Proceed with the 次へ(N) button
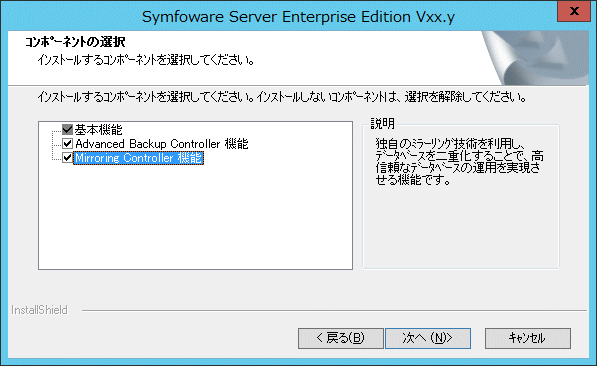 pyautogui.click(x=428, y=338)
